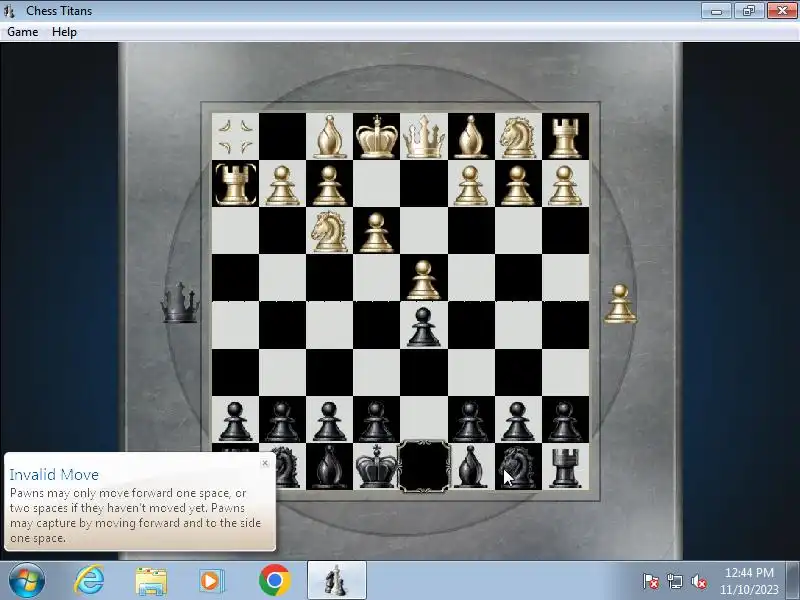Image resolution: width=800 pixels, height=600 pixels.
Task: Select the gold knight on the back row
Action: [518, 137]
